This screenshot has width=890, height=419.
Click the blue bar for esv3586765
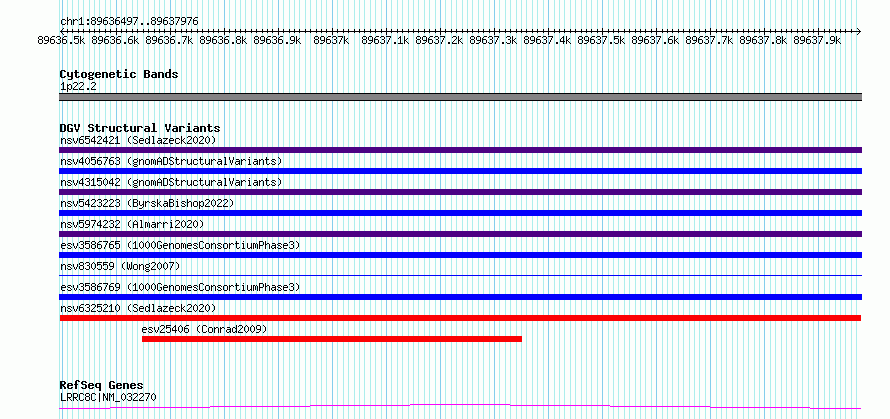(460, 255)
